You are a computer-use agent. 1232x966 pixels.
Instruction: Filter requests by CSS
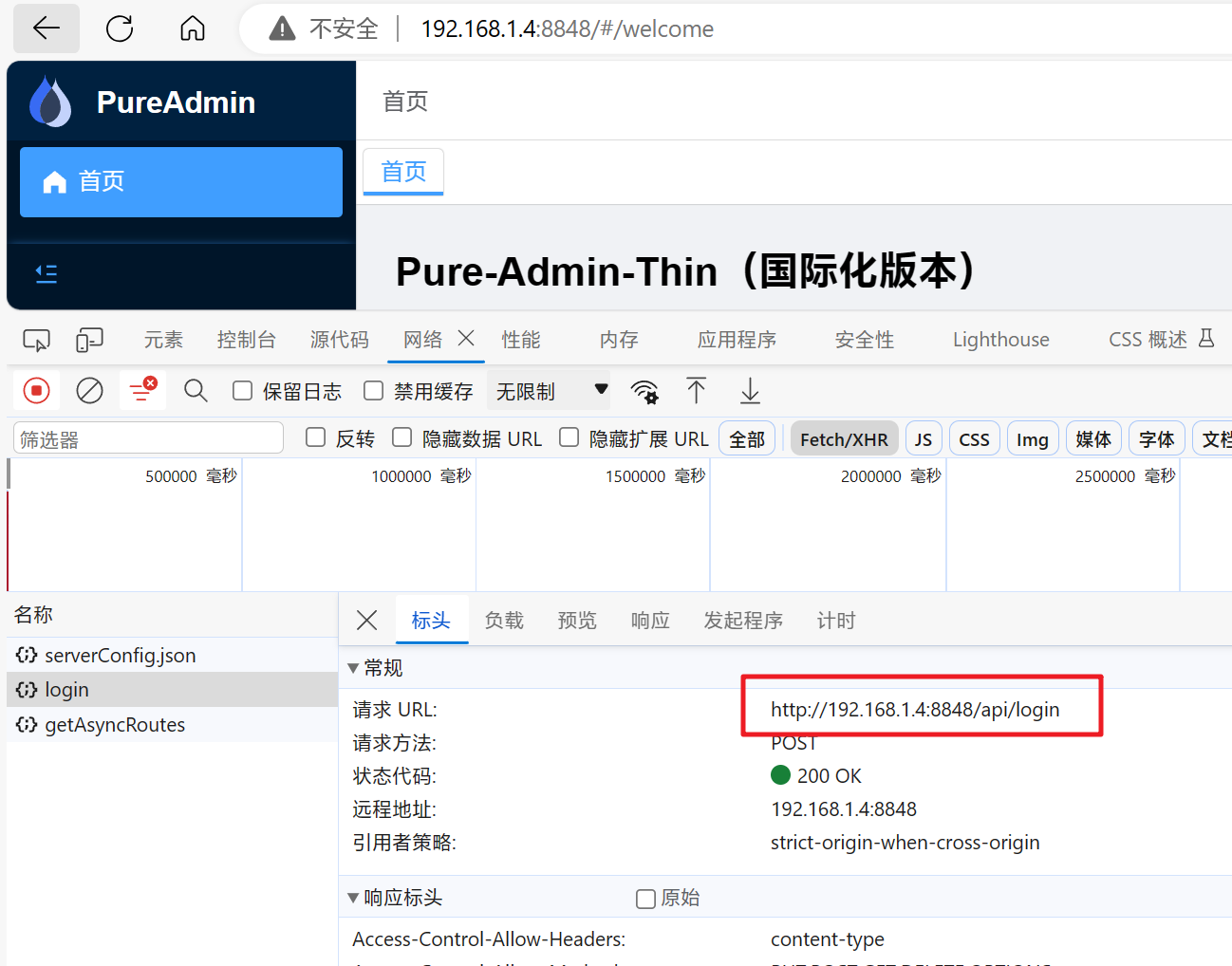(975, 439)
